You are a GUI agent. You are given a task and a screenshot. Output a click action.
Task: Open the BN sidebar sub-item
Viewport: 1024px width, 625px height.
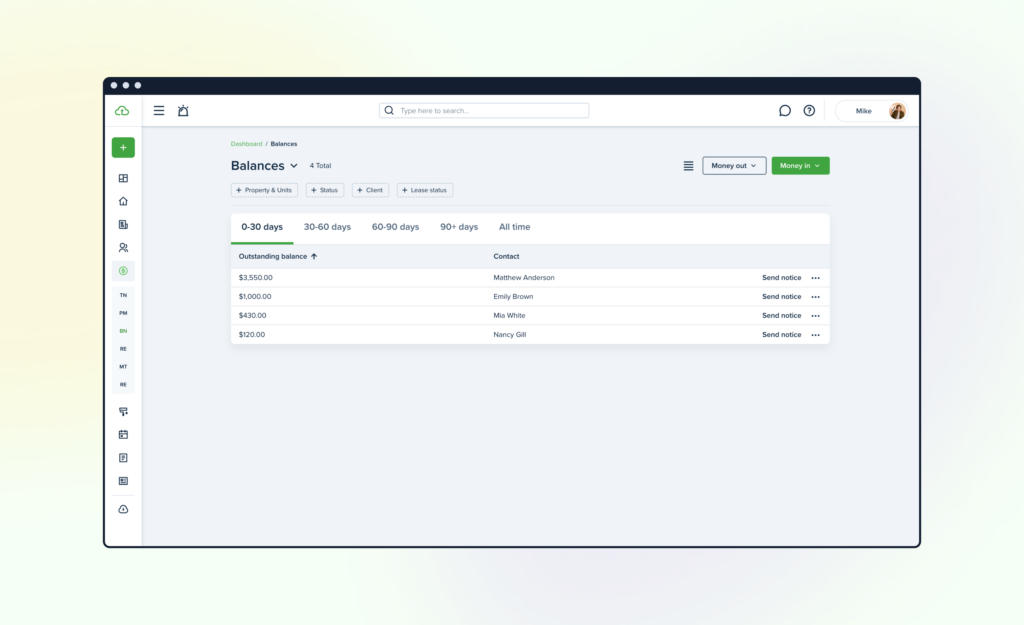123,331
